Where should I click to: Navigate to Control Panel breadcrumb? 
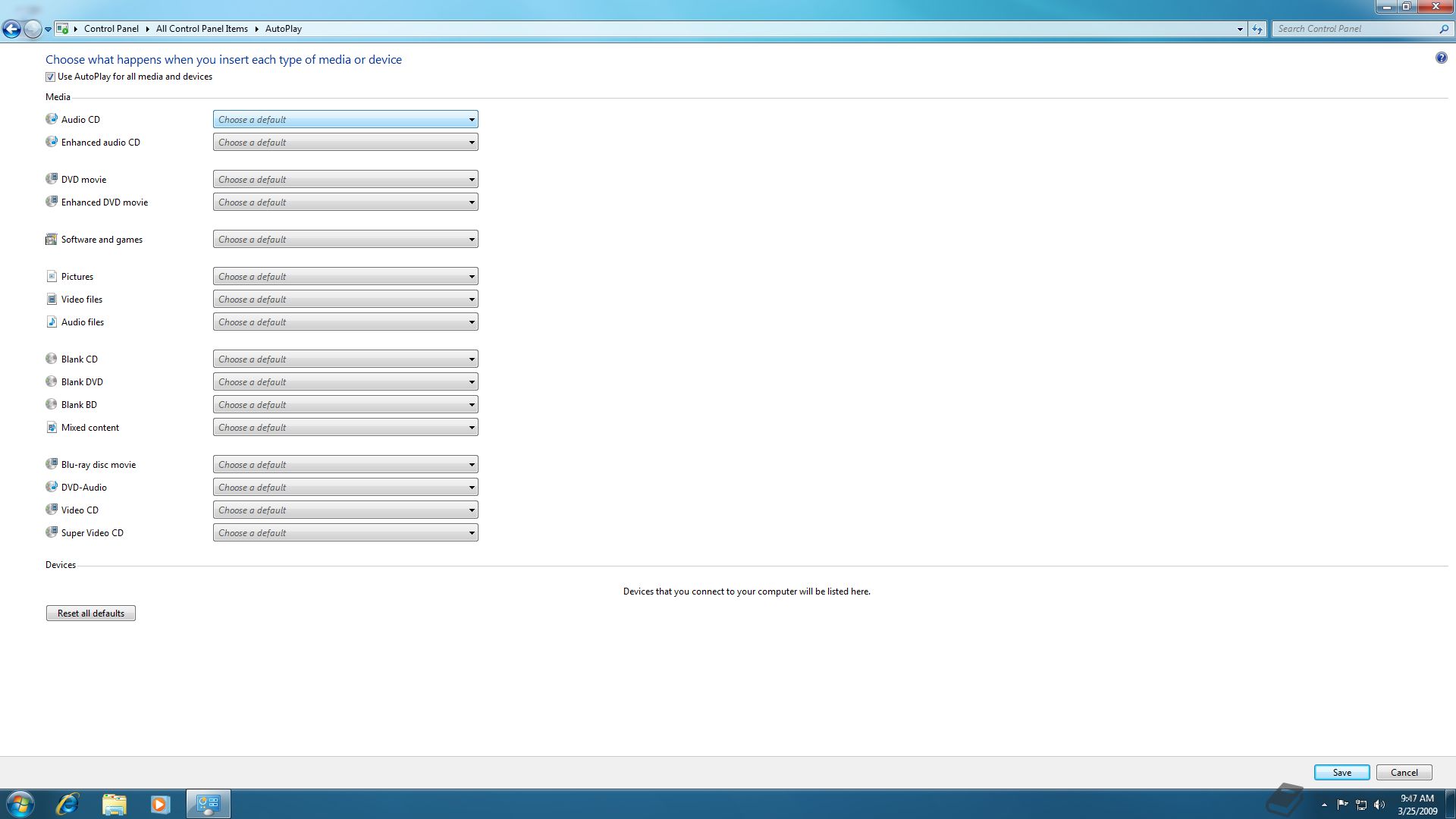point(111,29)
